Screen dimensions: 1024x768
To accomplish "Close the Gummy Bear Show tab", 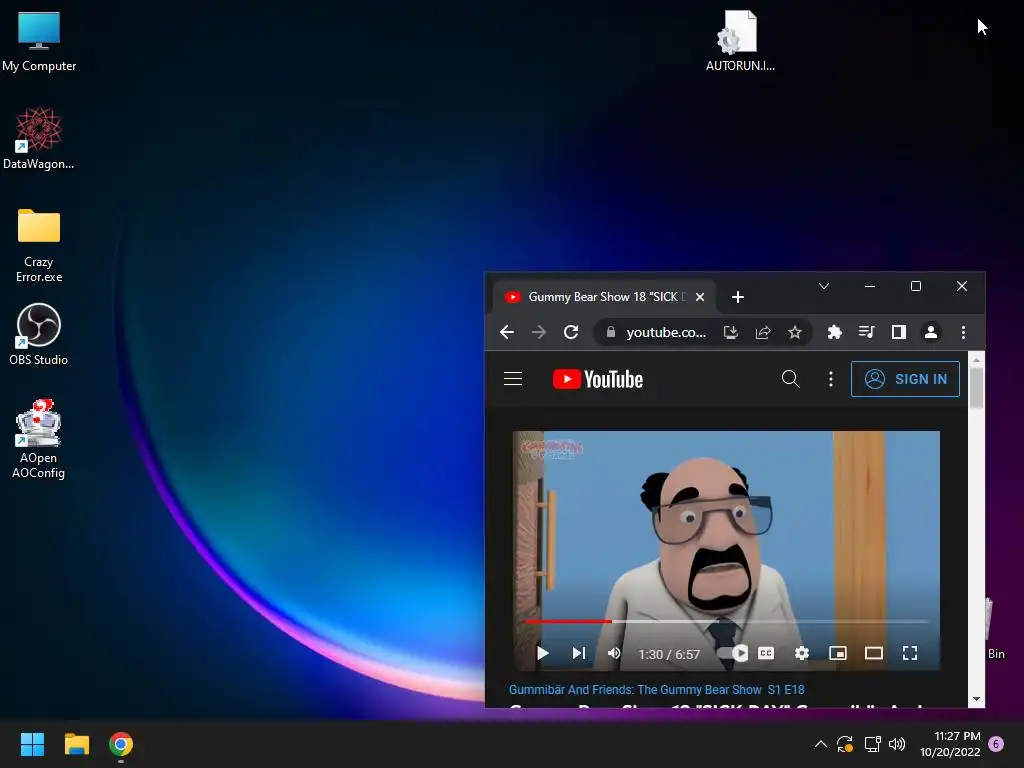I will pos(700,297).
